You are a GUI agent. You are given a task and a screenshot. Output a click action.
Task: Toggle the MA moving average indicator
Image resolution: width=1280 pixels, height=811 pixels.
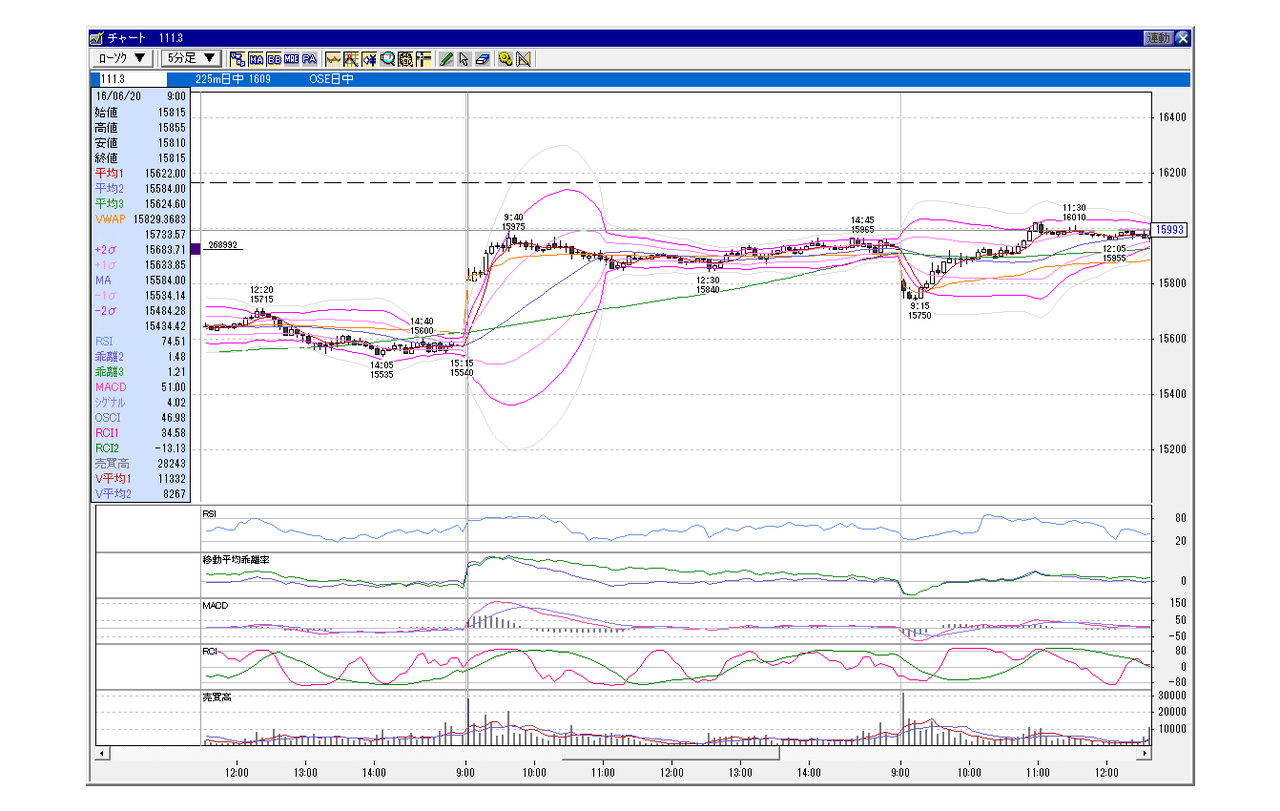tap(256, 59)
